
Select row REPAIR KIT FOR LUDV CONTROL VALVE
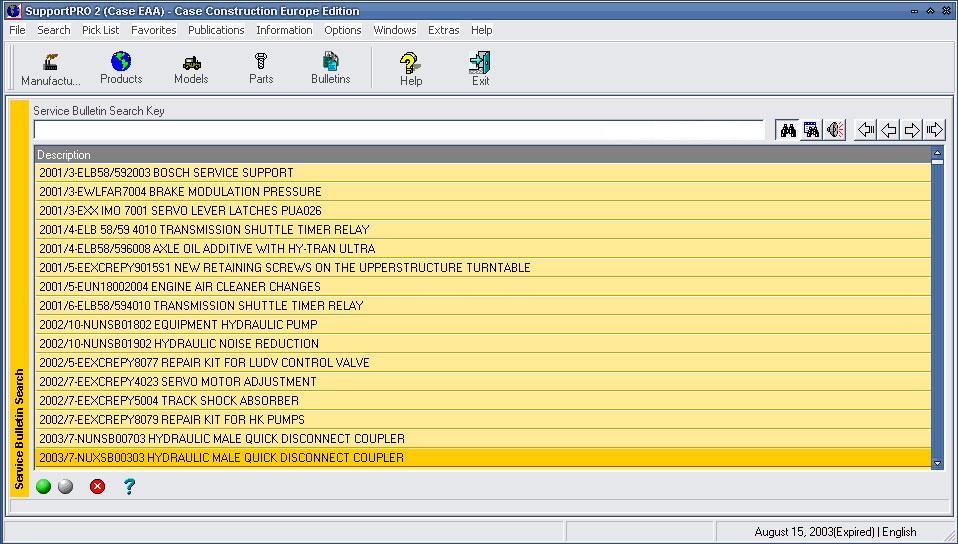click(x=483, y=362)
